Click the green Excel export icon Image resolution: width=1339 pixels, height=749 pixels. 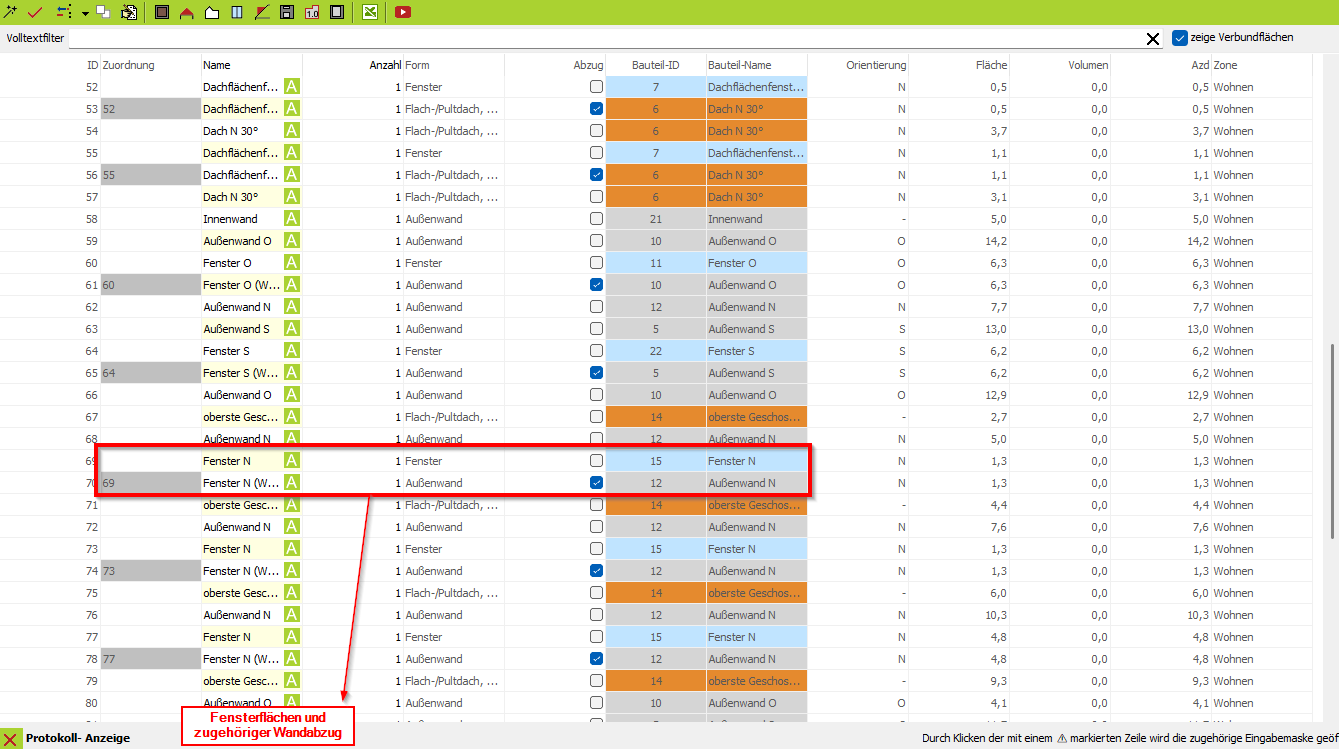(x=370, y=12)
